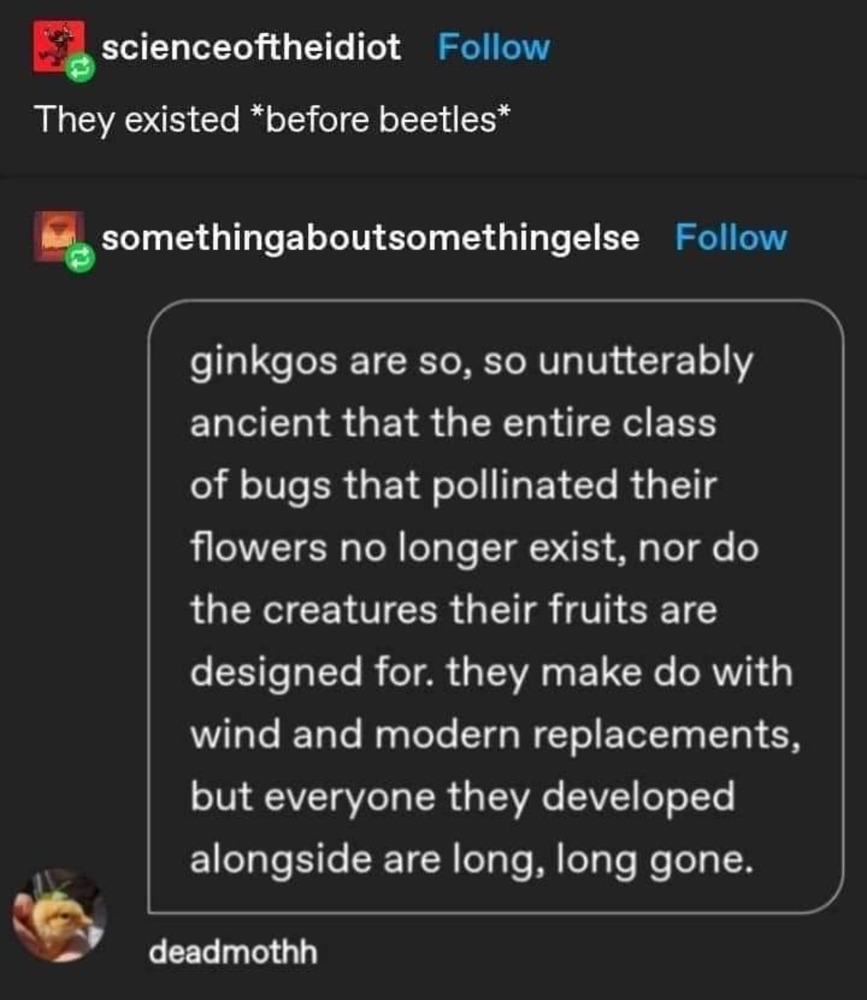The height and width of the screenshot is (1000, 867).
Task: Click the line 'designed for. they make do with'
Action: tap(491, 673)
